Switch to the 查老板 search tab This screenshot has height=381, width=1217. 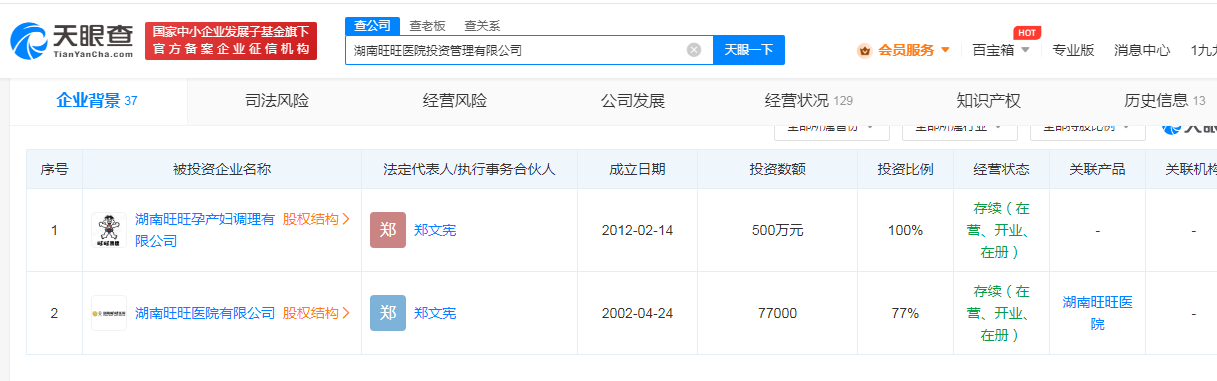coord(428,25)
